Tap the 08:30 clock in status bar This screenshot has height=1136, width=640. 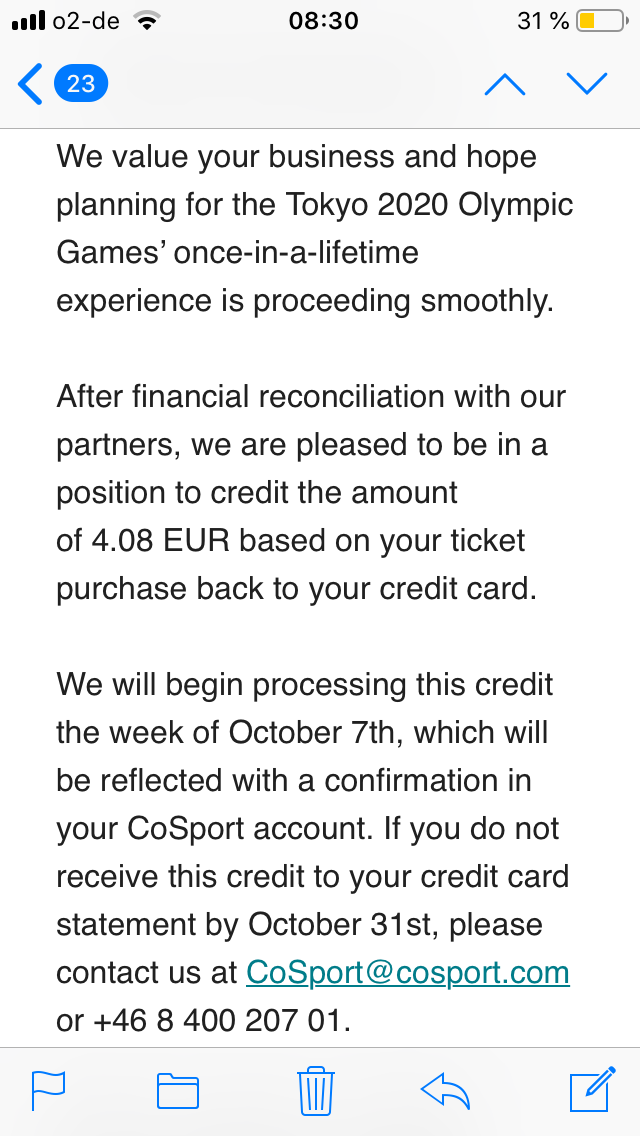[322, 20]
